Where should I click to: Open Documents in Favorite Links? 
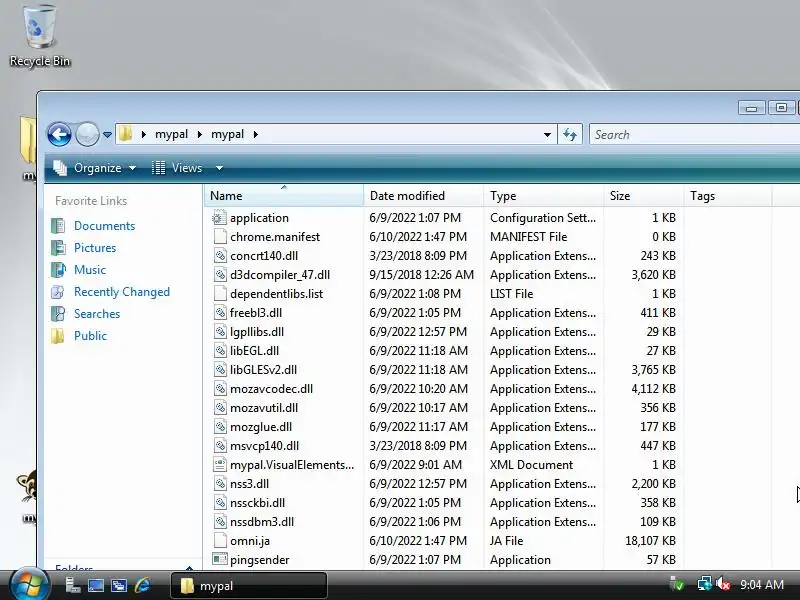pyautogui.click(x=105, y=226)
